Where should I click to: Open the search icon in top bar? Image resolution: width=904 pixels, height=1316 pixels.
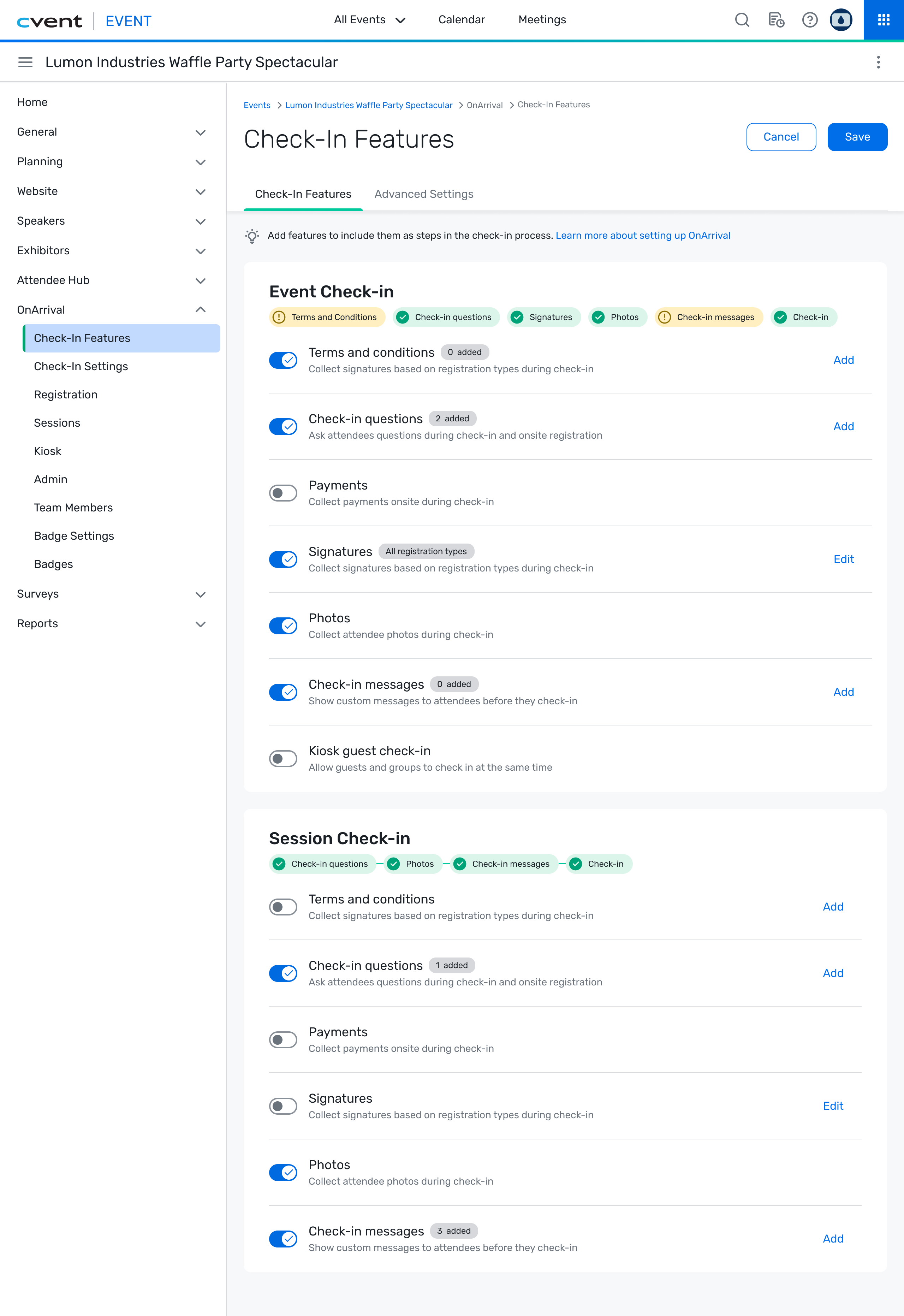tap(742, 20)
